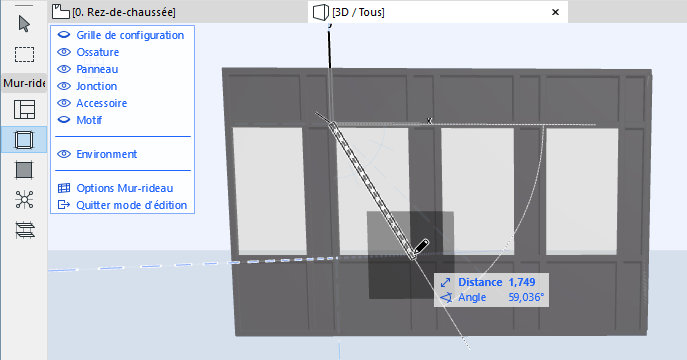
Task: Click the Jonction label
Action: tap(97, 86)
